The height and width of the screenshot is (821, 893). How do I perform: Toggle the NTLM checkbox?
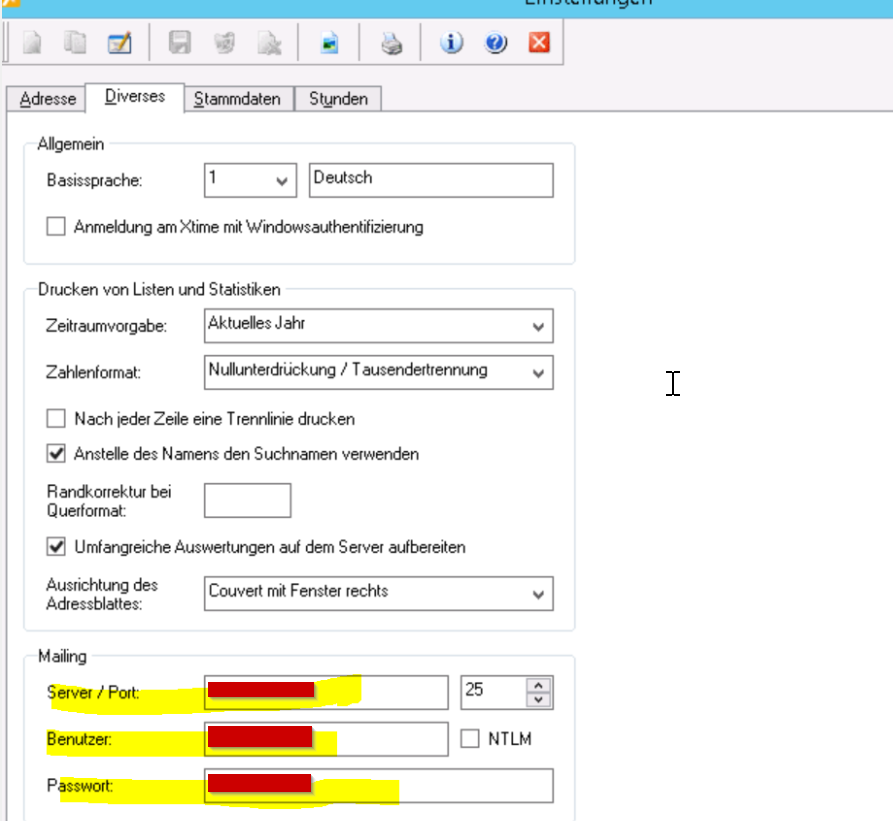[470, 739]
